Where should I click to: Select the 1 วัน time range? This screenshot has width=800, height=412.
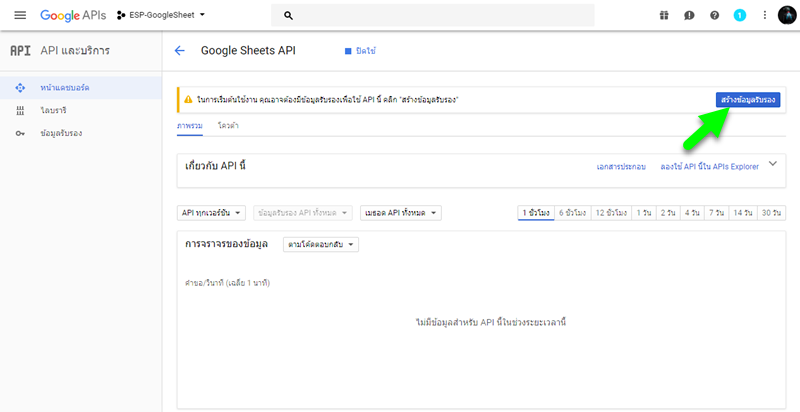tap(644, 213)
